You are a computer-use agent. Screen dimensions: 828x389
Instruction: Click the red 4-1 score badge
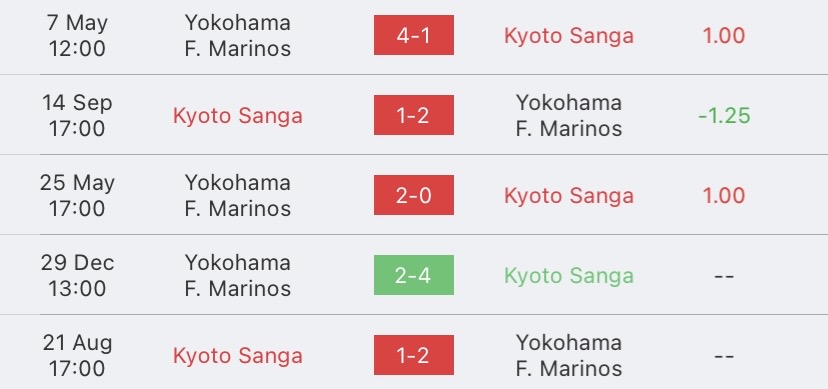click(413, 35)
